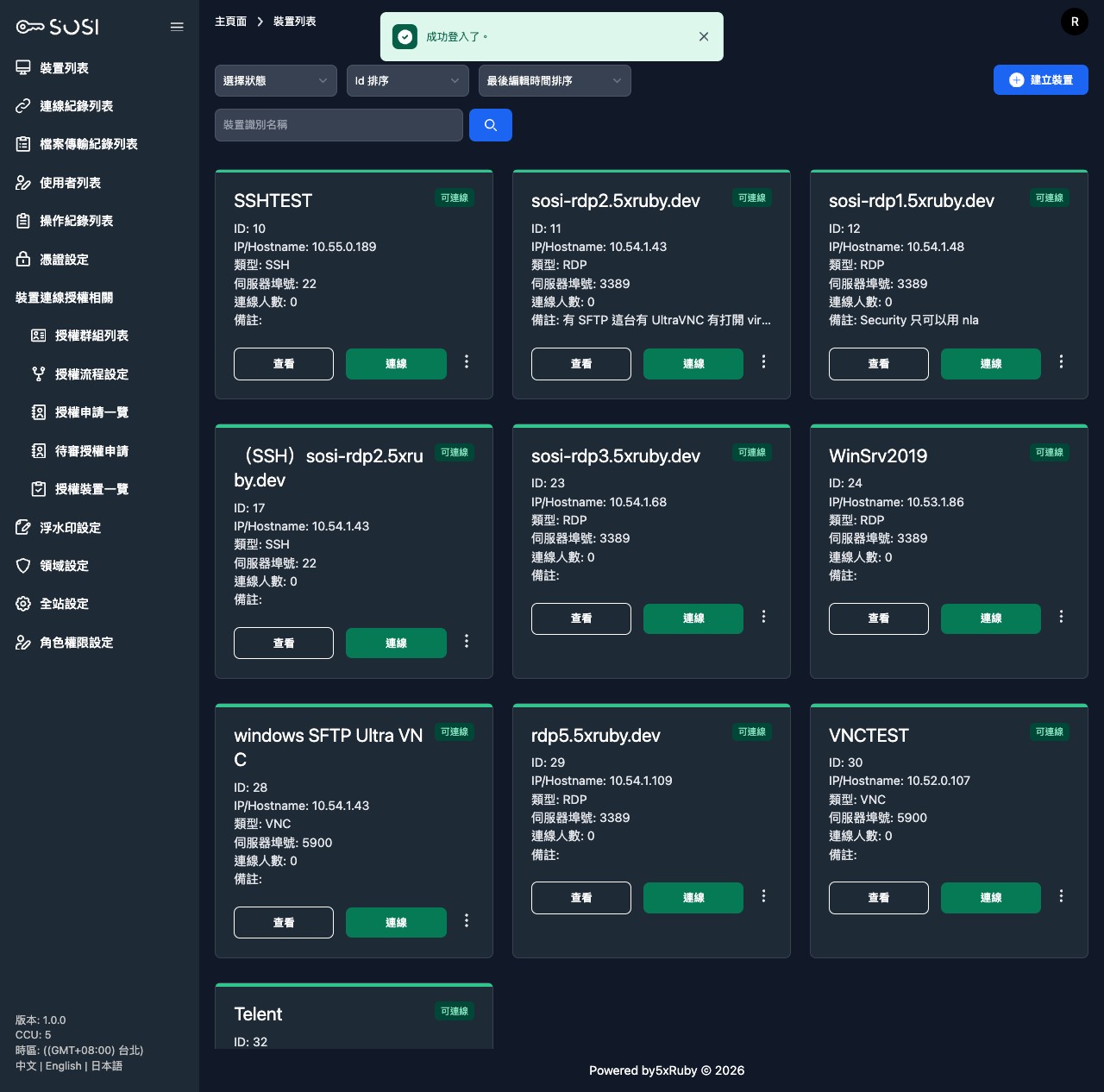Click 可連線 badge on WinSrv2019
The height and width of the screenshot is (1092, 1104).
tap(1050, 453)
